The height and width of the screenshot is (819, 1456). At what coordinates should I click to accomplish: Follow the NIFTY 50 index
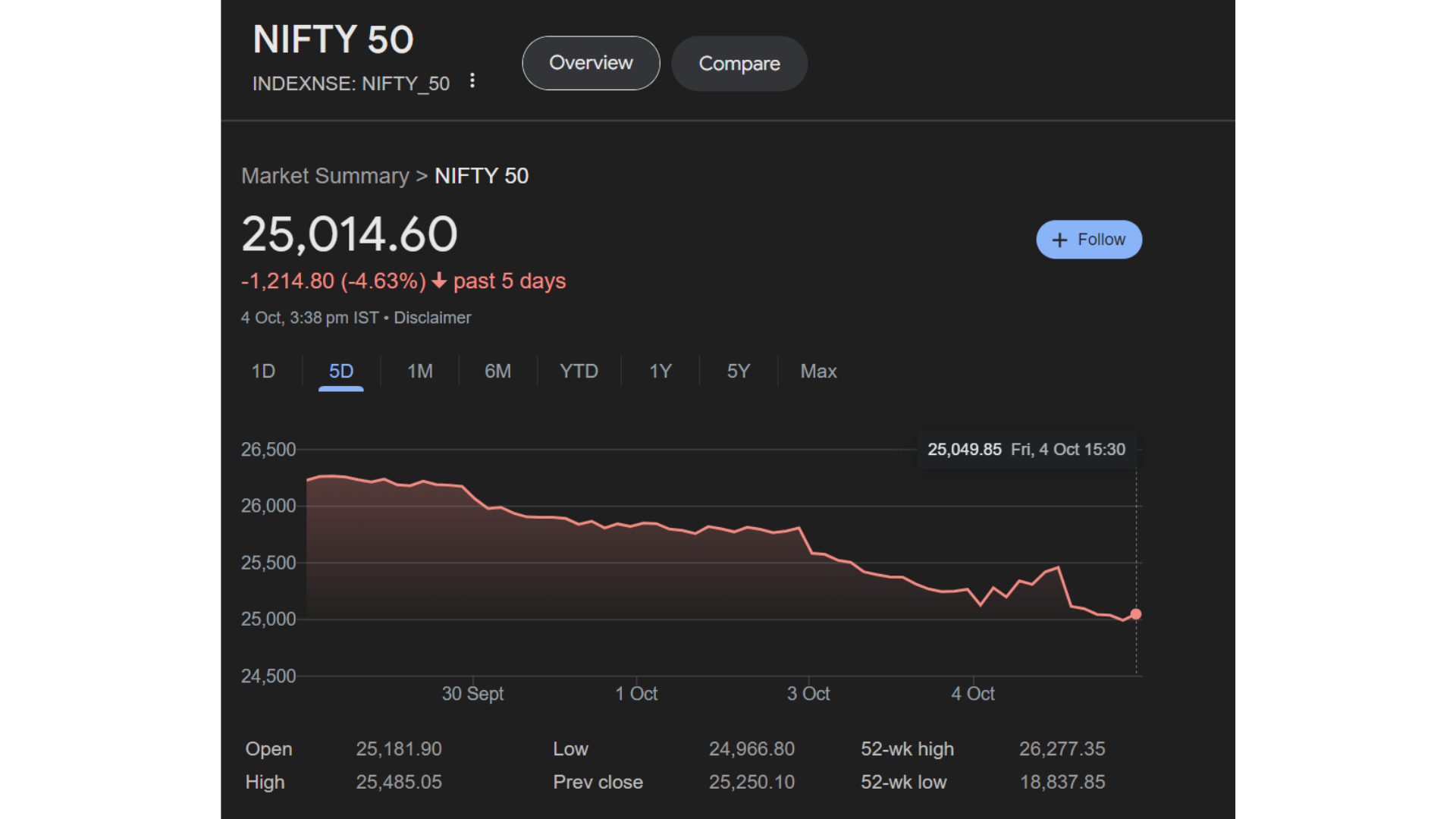1089,240
